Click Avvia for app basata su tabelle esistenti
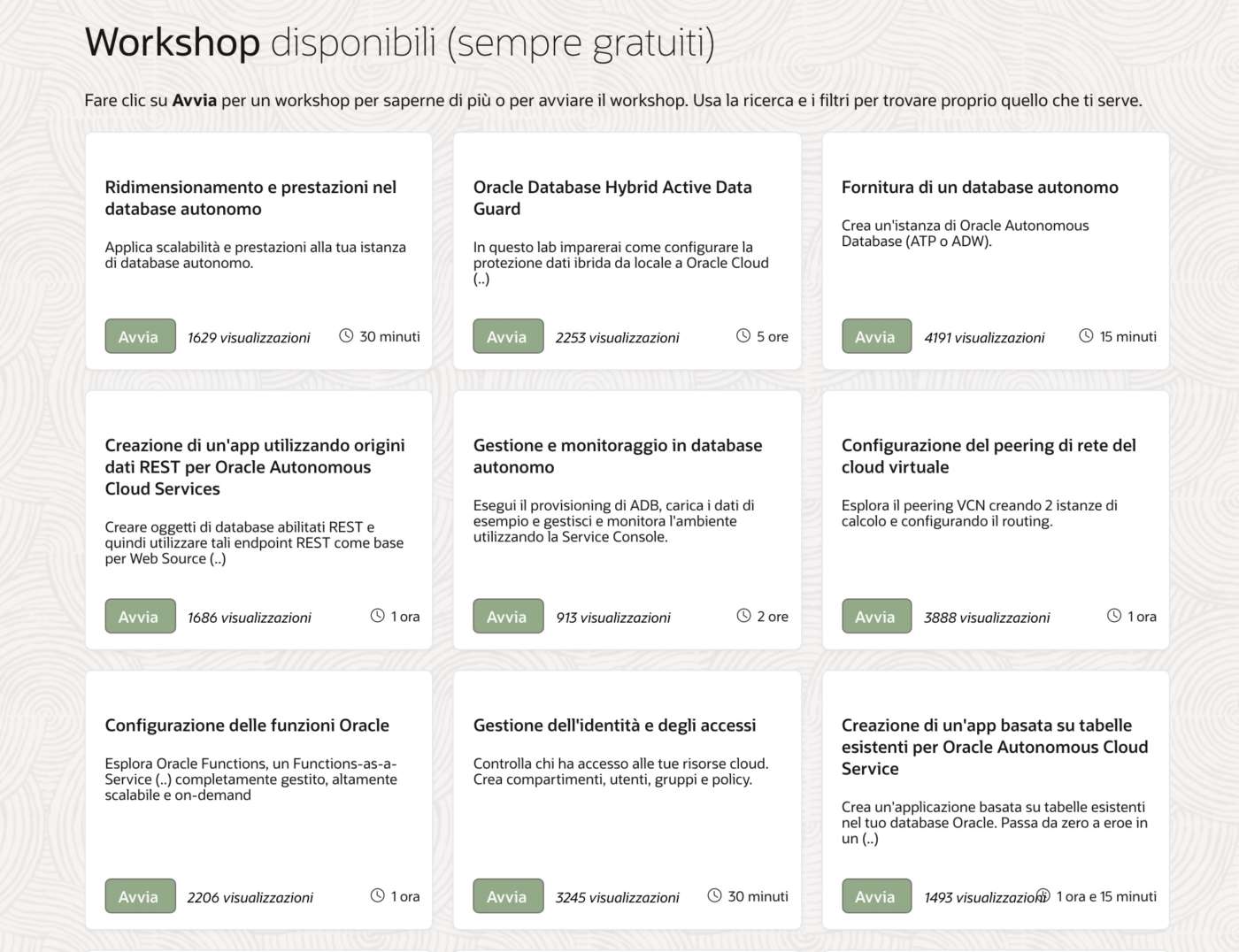The height and width of the screenshot is (952, 1239). [876, 895]
